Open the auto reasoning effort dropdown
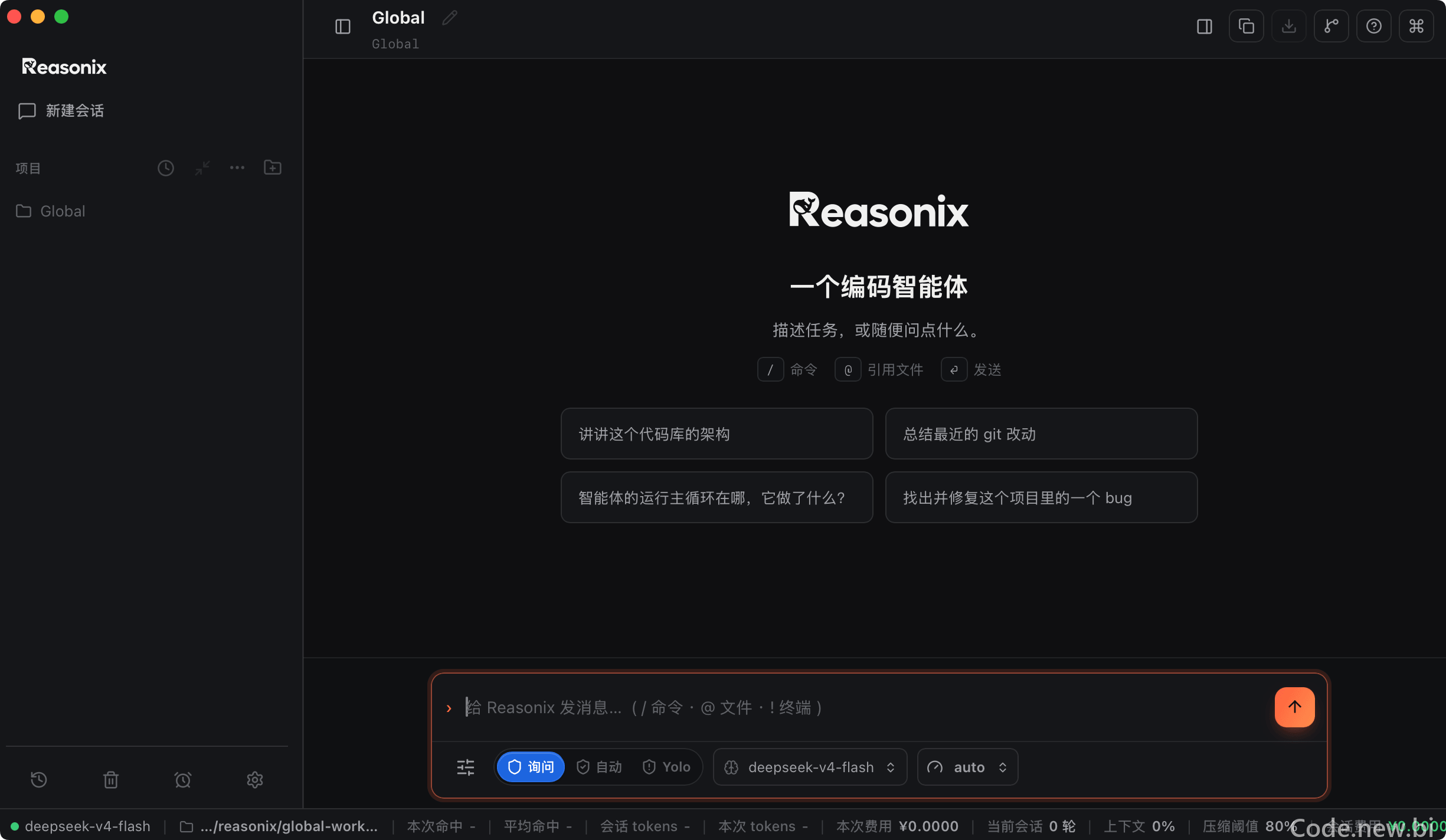This screenshot has width=1446, height=840. (967, 767)
